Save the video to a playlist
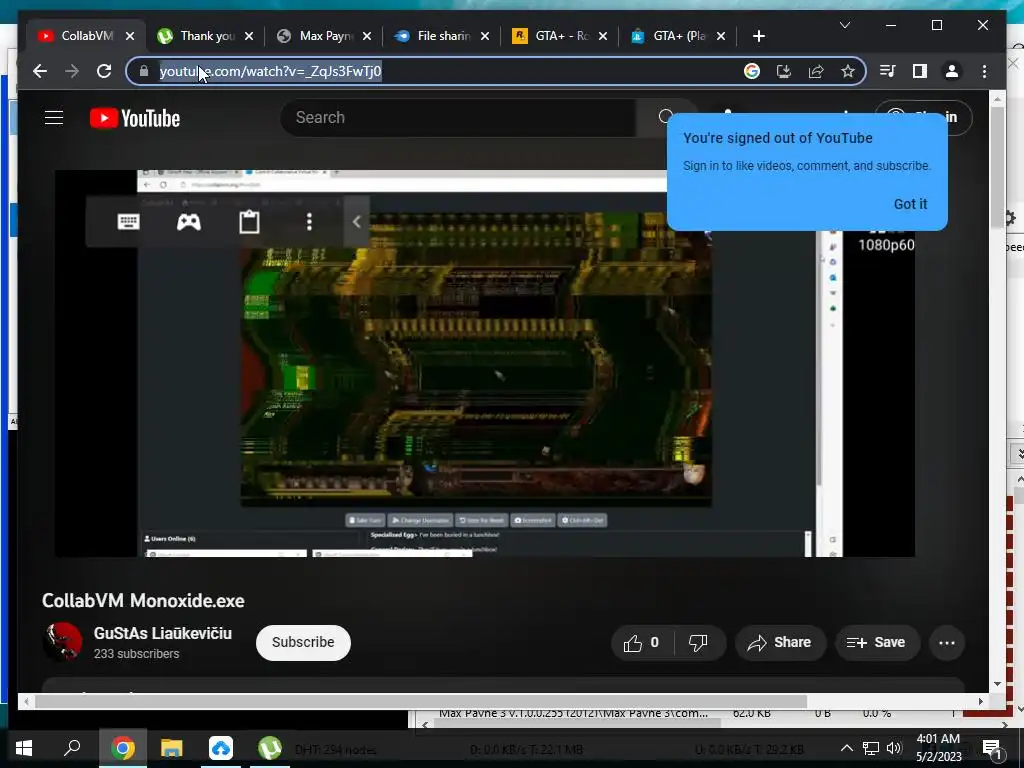This screenshot has height=768, width=1024. point(877,643)
